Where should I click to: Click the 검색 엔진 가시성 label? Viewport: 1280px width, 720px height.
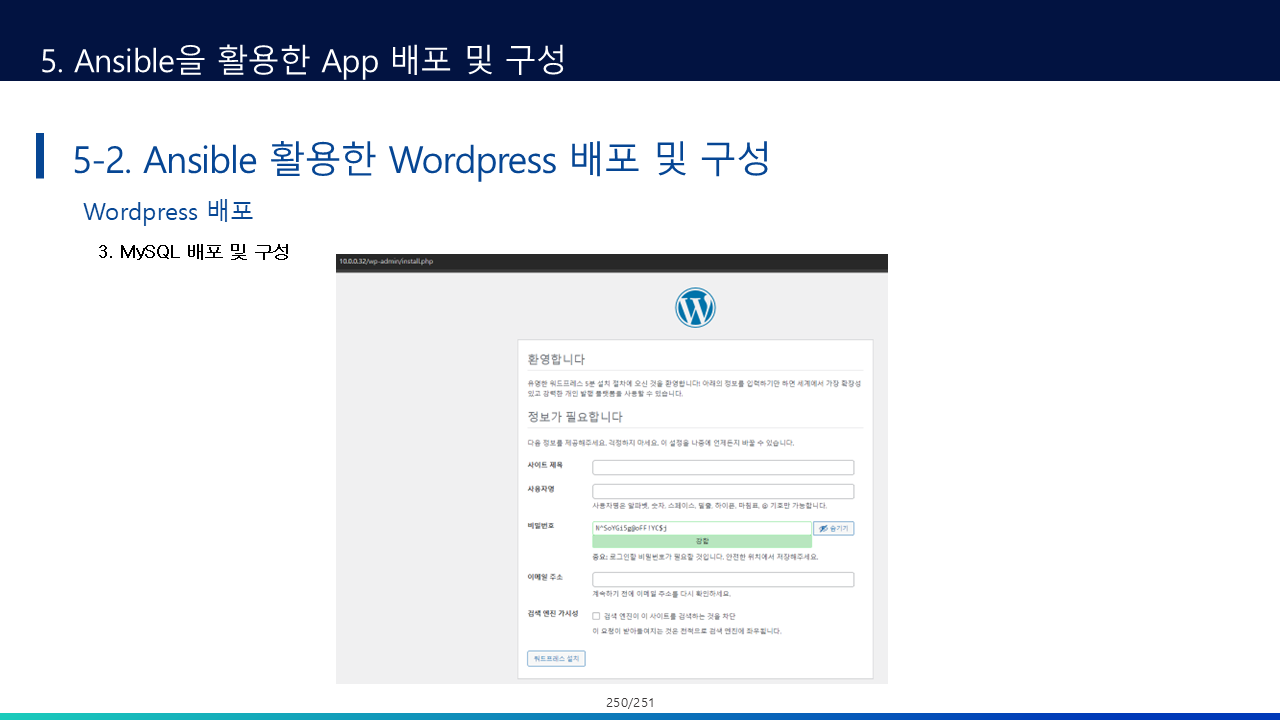pos(552,613)
